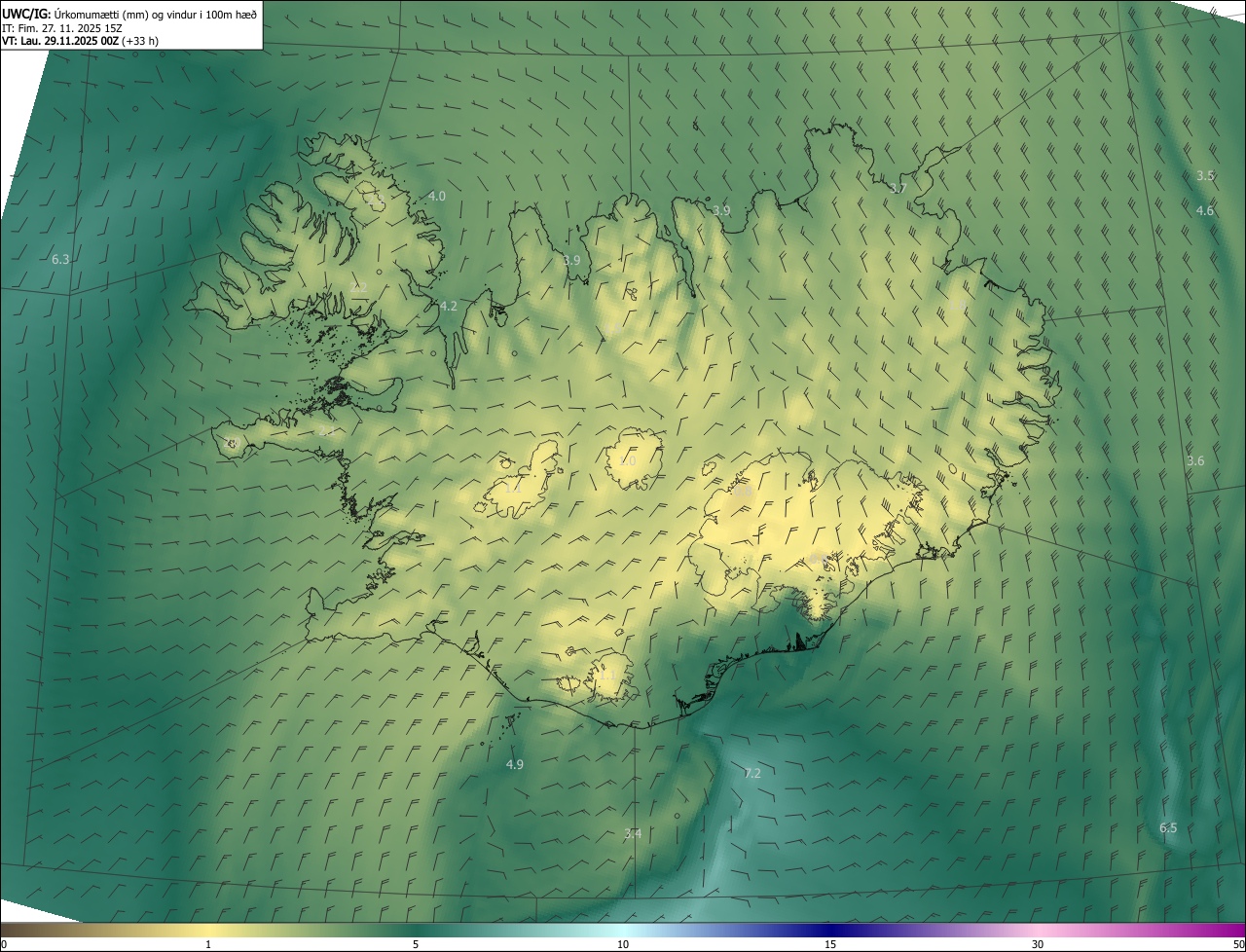Click the colour scale tick label 15
The height and width of the screenshot is (952, 1246).
(830, 944)
